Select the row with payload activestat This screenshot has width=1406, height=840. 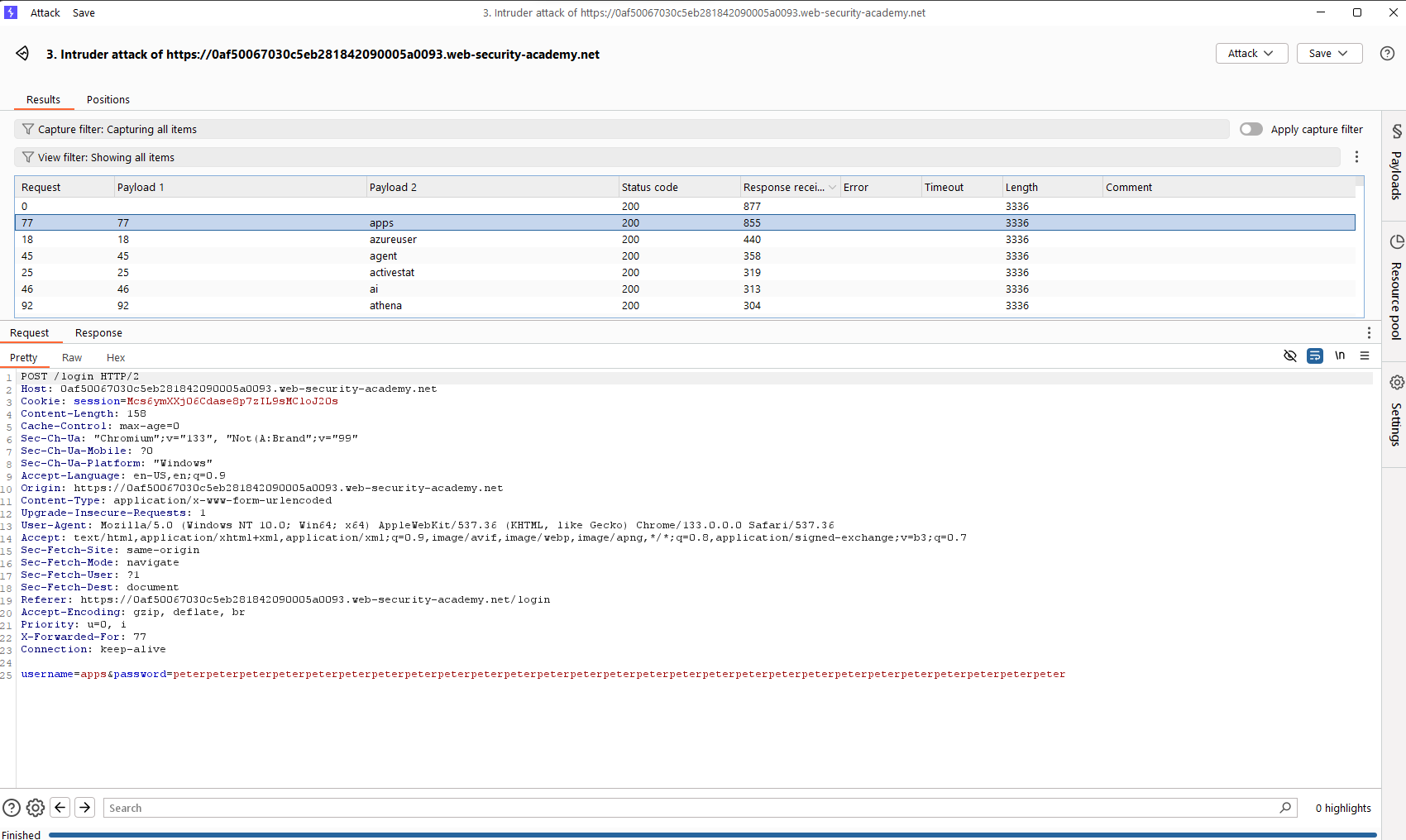(x=685, y=273)
